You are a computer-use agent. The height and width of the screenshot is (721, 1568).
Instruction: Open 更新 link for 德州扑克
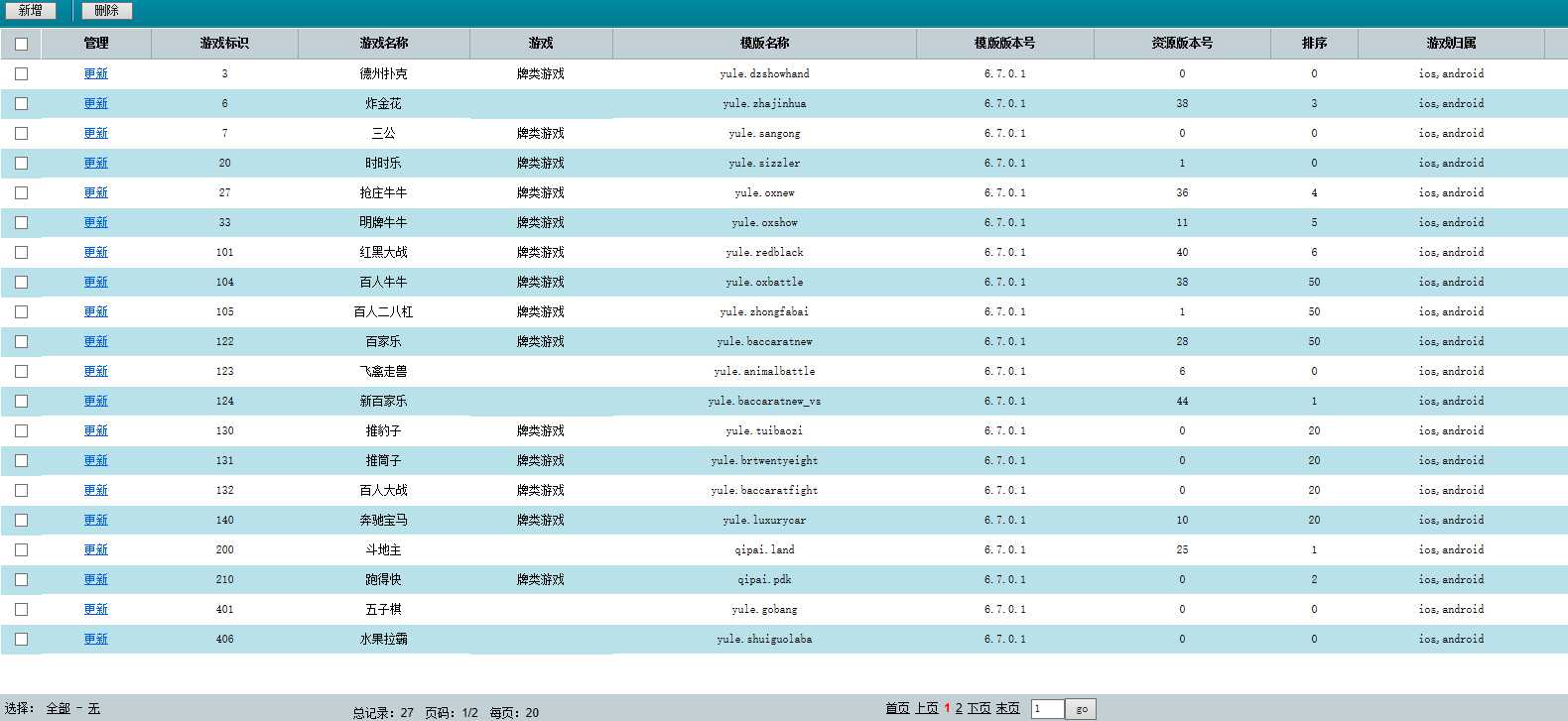[96, 73]
